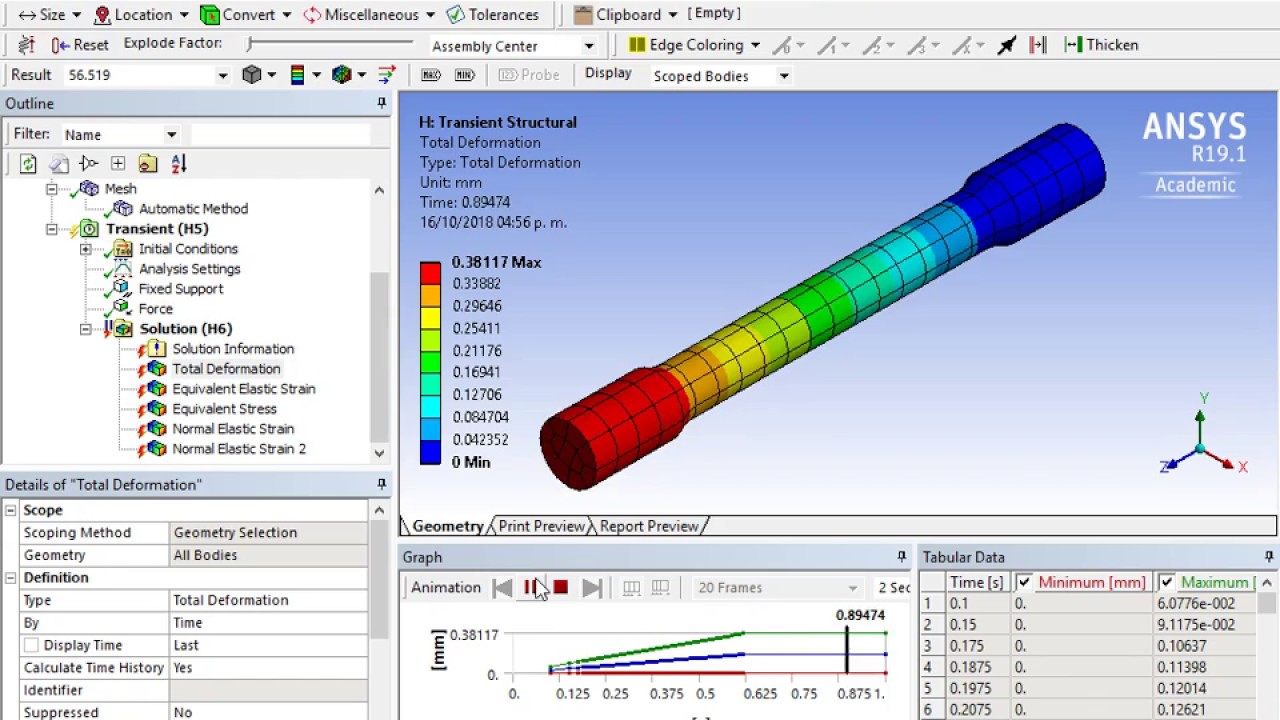Open the Edge Coloring dropdown
Viewport: 1280px width, 720px height.
[x=755, y=45]
